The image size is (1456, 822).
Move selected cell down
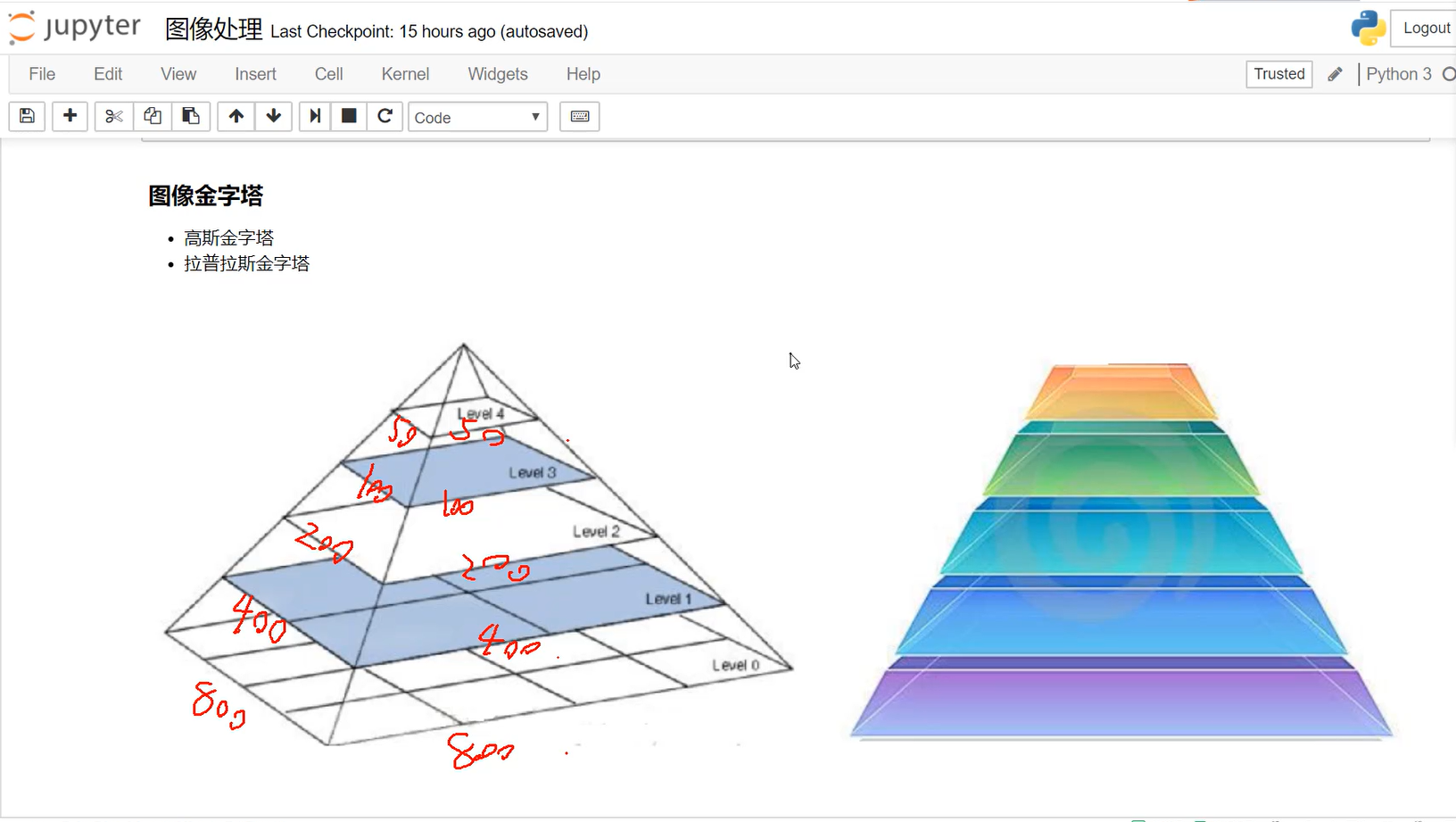[x=274, y=116]
